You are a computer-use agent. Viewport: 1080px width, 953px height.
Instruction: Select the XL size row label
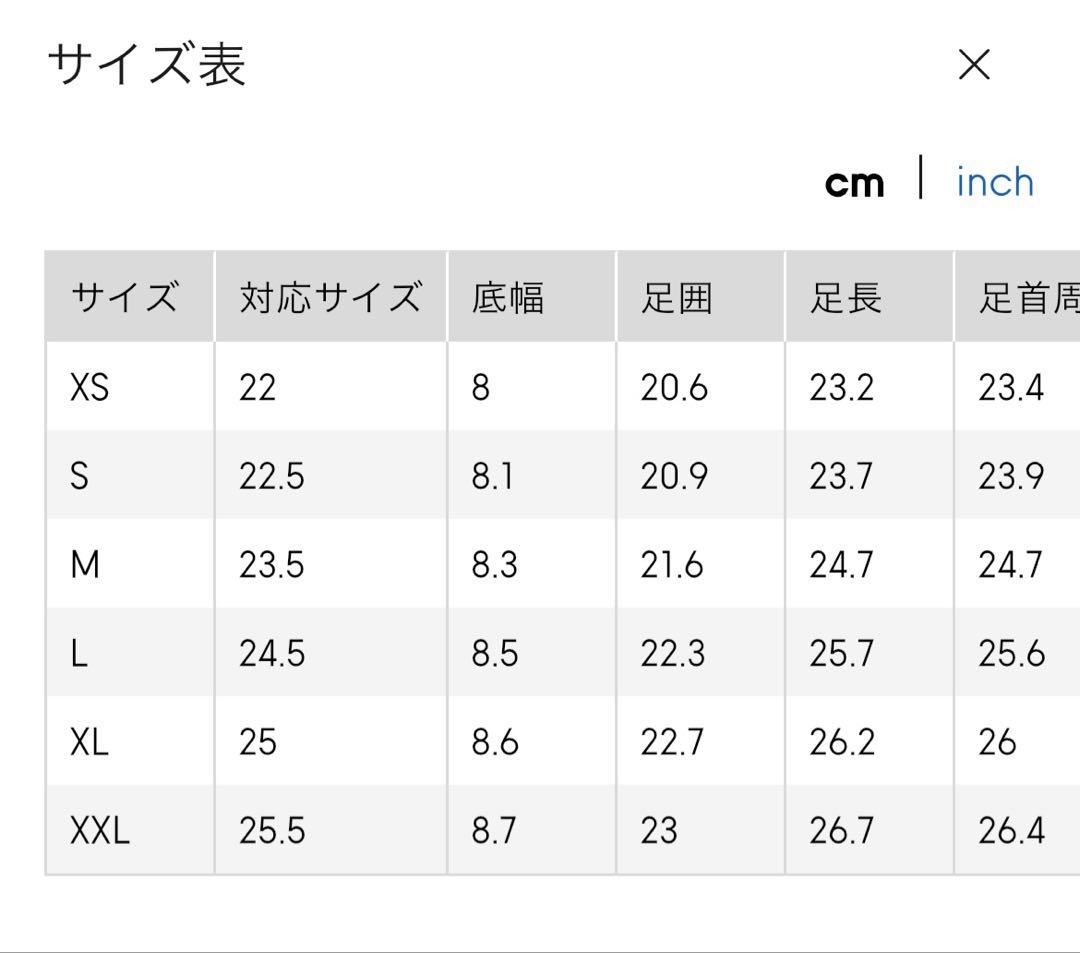coord(89,742)
